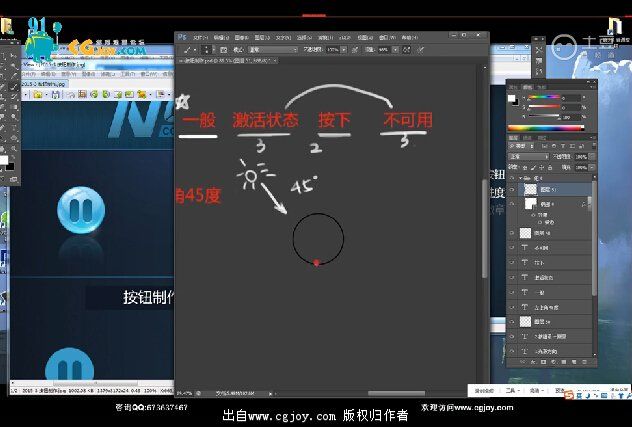Pick a color from the spectrum ramp
The image size is (632, 427).
click(x=546, y=128)
